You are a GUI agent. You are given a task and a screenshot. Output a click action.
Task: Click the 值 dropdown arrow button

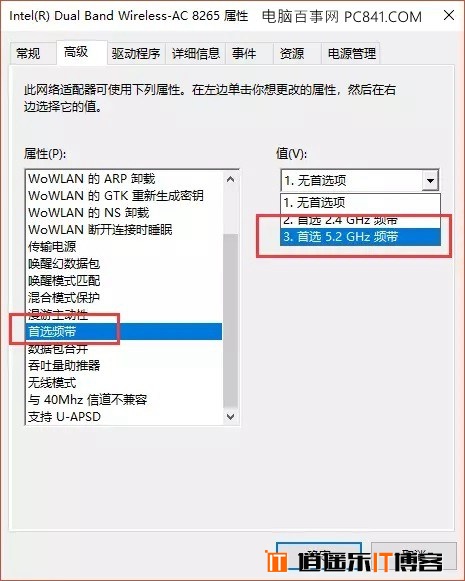tap(430, 181)
